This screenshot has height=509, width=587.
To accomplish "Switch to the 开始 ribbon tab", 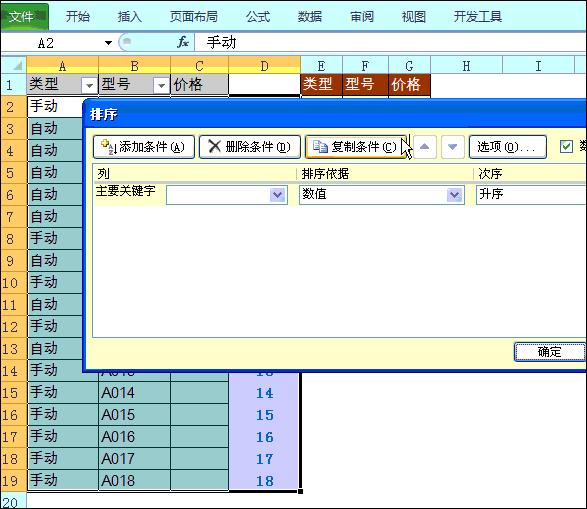I will point(78,16).
